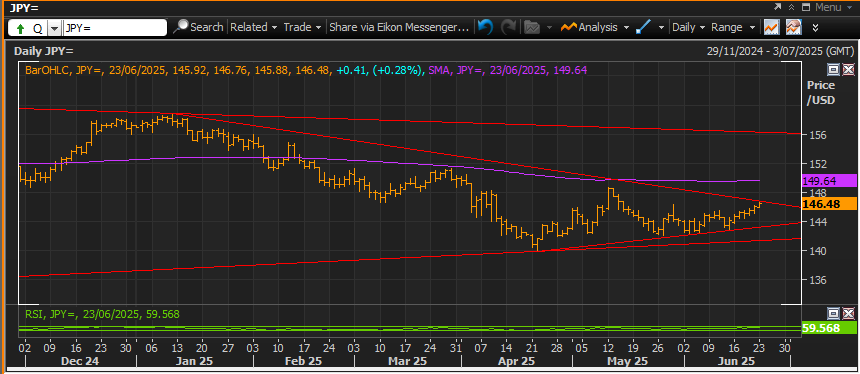Close the RSI panel
860x374 pixels.
[x=848, y=313]
